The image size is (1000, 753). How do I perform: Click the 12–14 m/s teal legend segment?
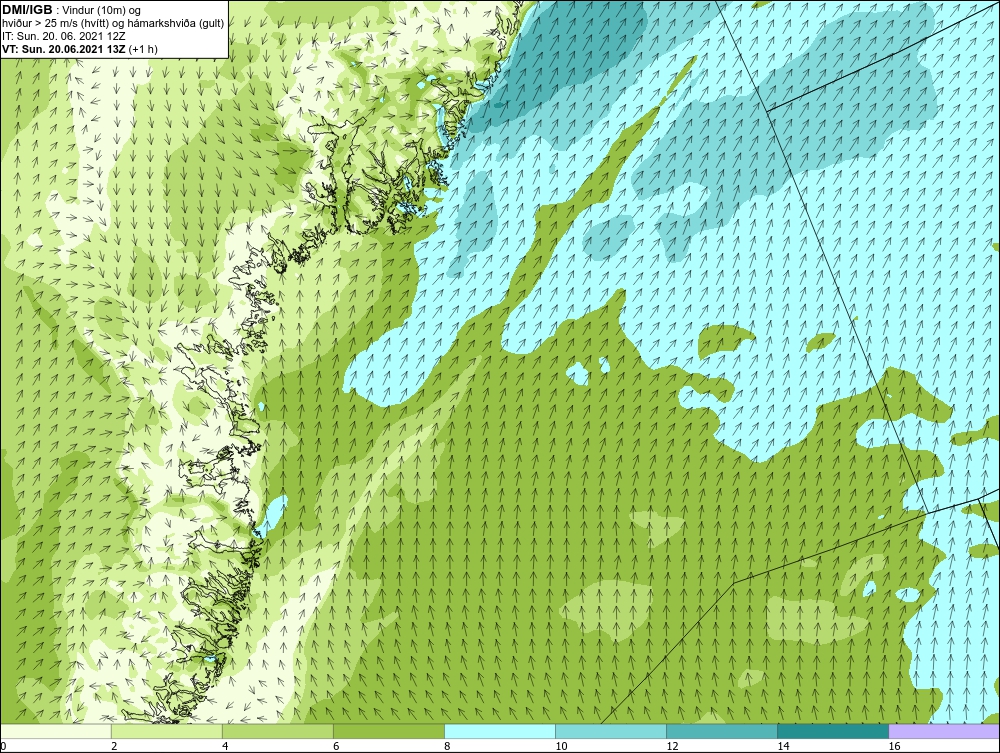(x=721, y=731)
